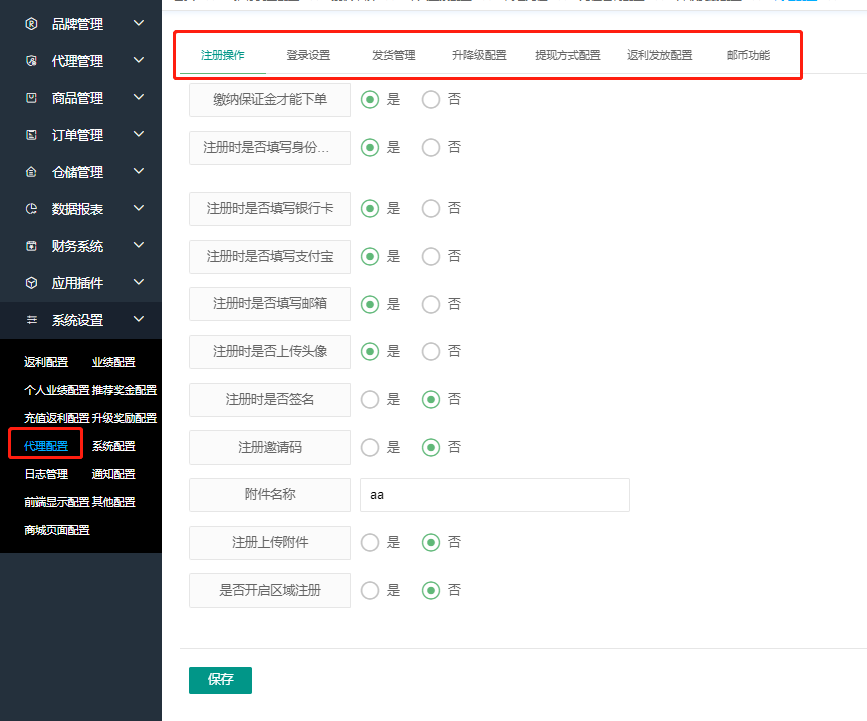Click the 附件名称 text input field
This screenshot has width=867, height=721.
tap(494, 495)
